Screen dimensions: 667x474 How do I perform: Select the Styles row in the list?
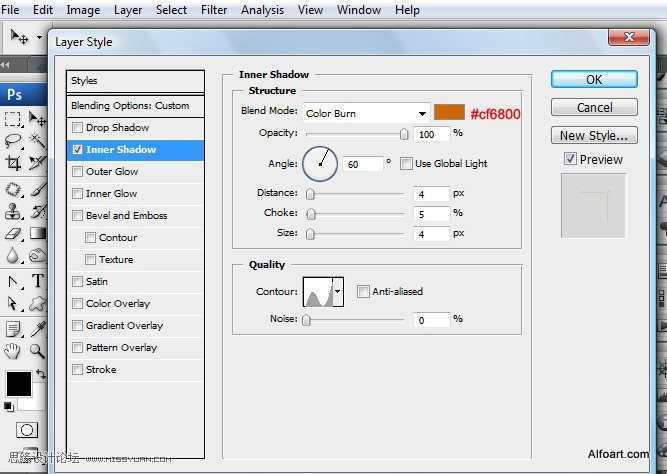[135, 81]
